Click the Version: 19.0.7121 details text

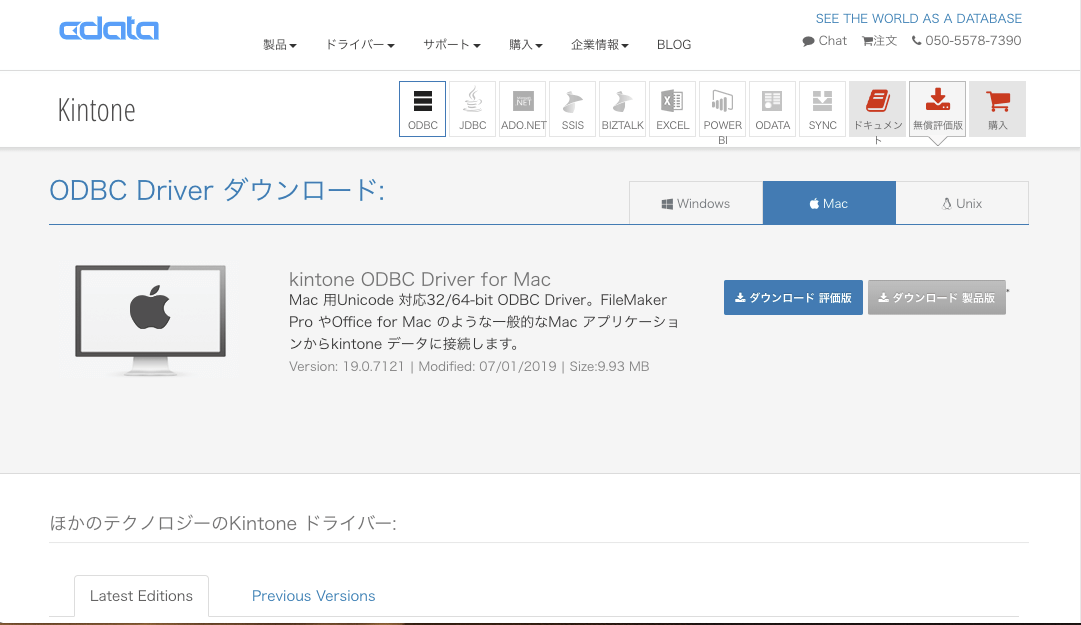pyautogui.click(x=469, y=367)
